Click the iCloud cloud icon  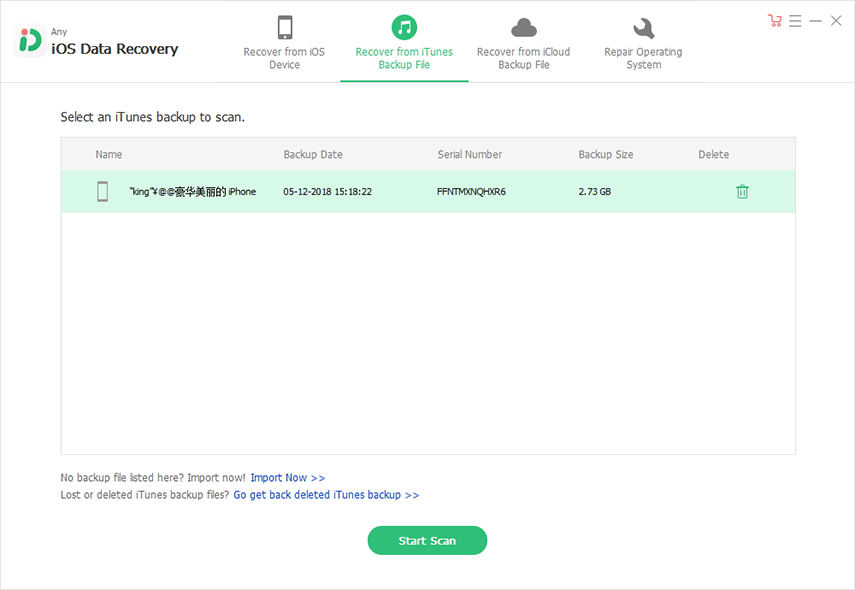(x=523, y=27)
